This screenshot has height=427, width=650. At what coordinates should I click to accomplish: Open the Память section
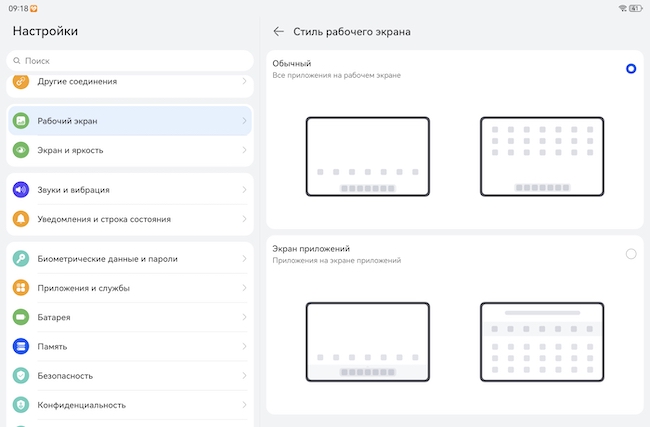pos(130,346)
